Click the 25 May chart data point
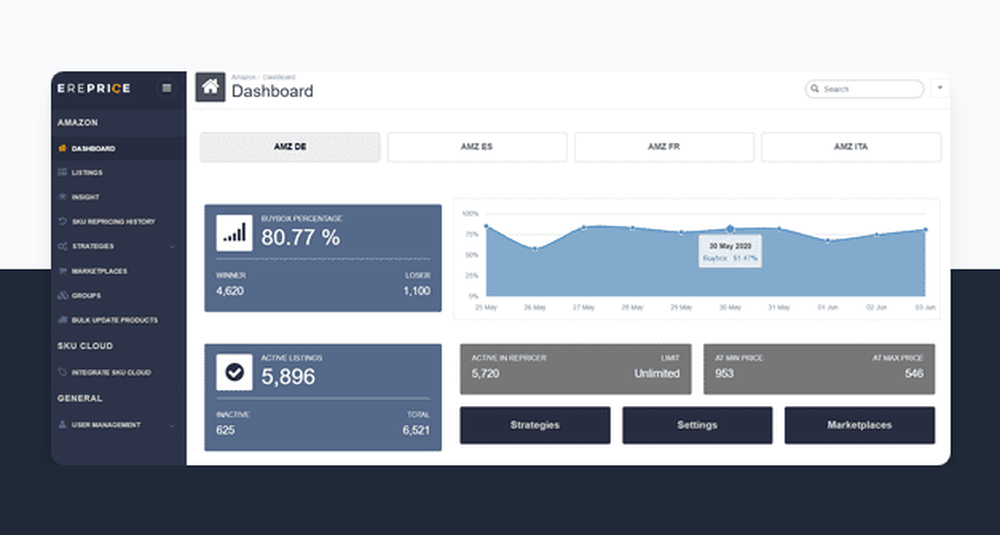The height and width of the screenshot is (535, 1000). (x=486, y=226)
